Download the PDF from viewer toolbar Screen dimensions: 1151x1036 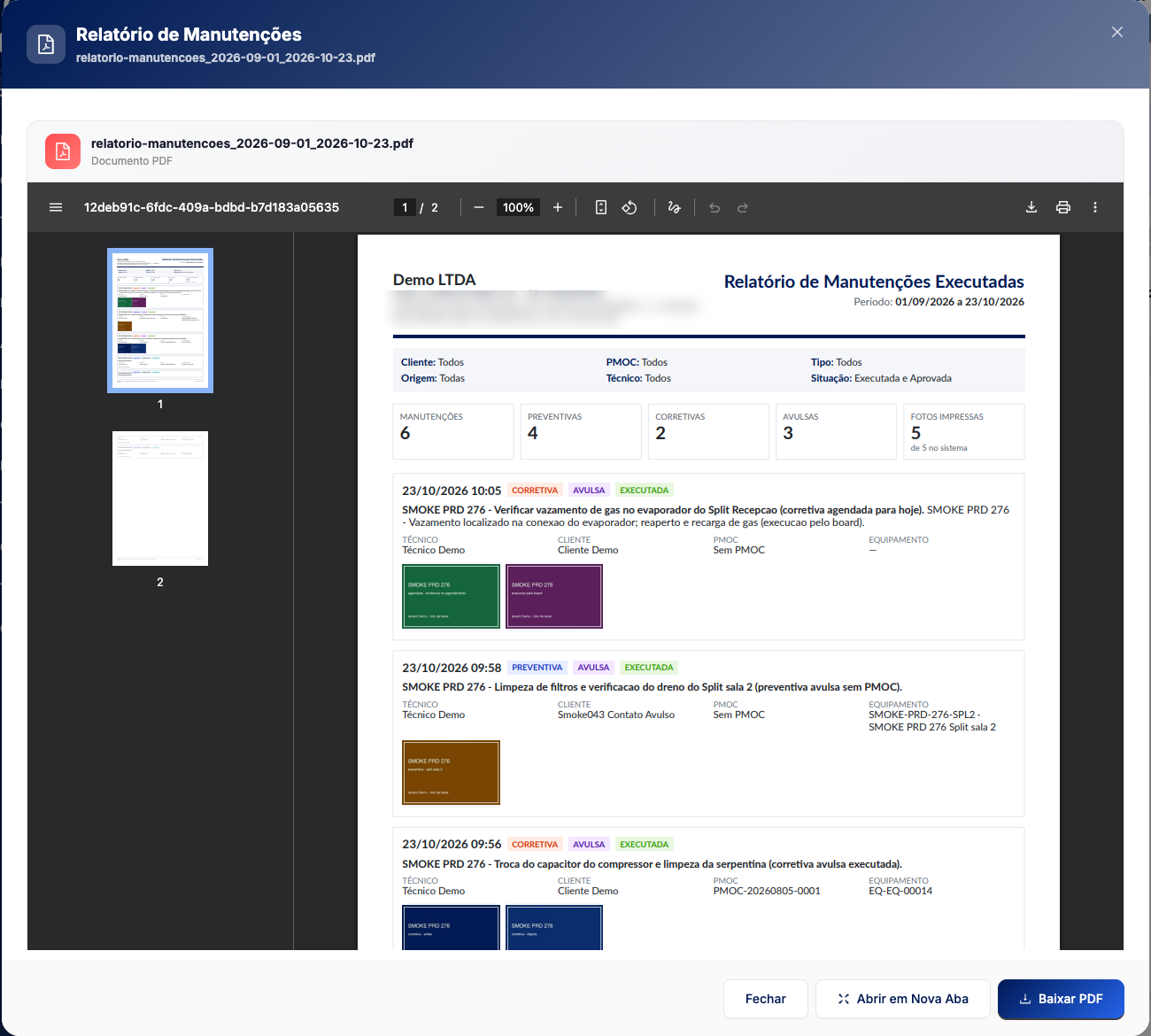(1031, 207)
